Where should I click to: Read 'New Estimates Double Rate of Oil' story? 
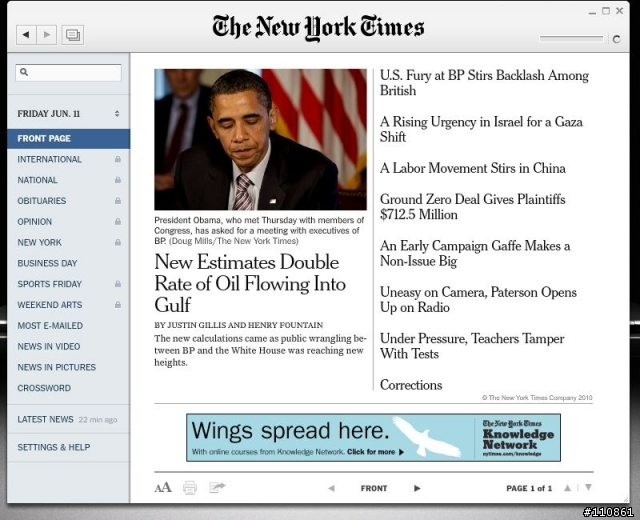250,283
